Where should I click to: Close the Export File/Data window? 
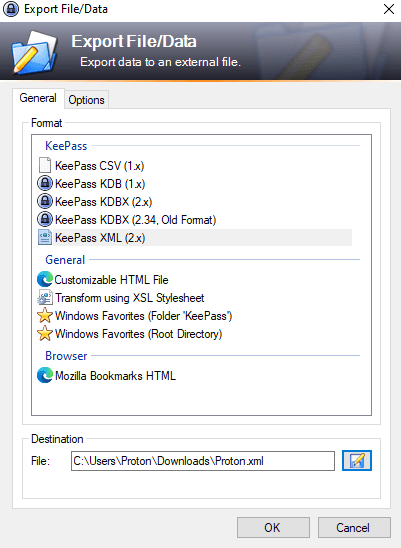(389, 9)
